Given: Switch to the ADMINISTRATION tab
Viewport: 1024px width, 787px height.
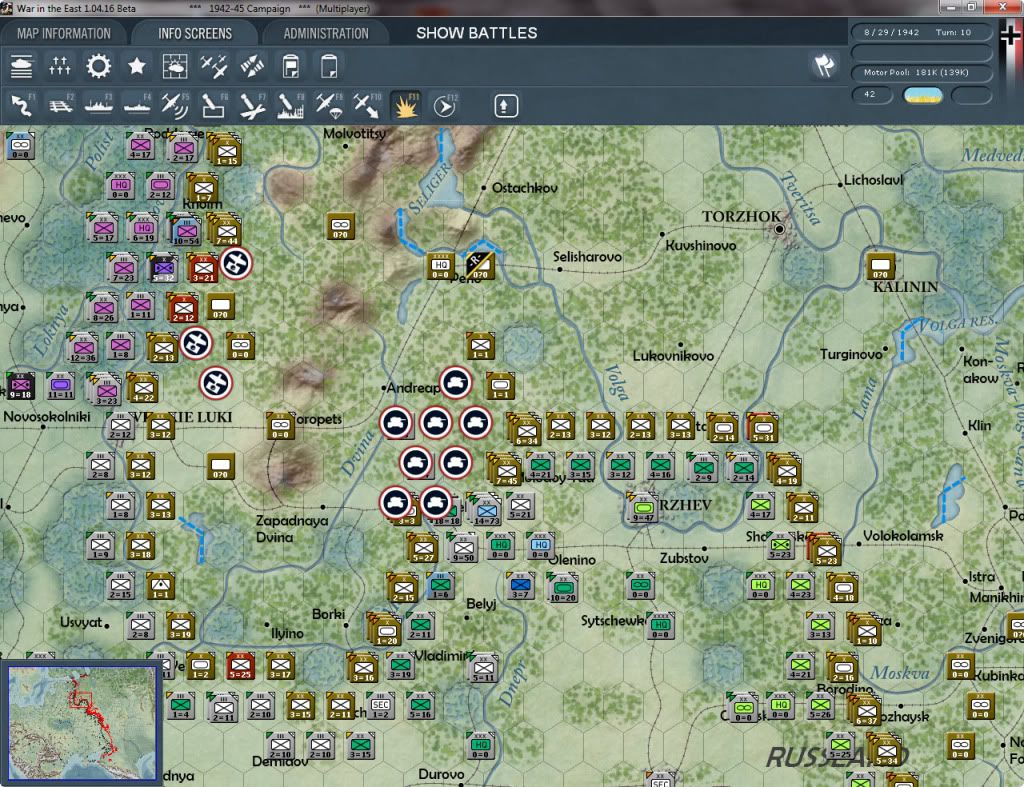Looking at the screenshot, I should (x=326, y=33).
